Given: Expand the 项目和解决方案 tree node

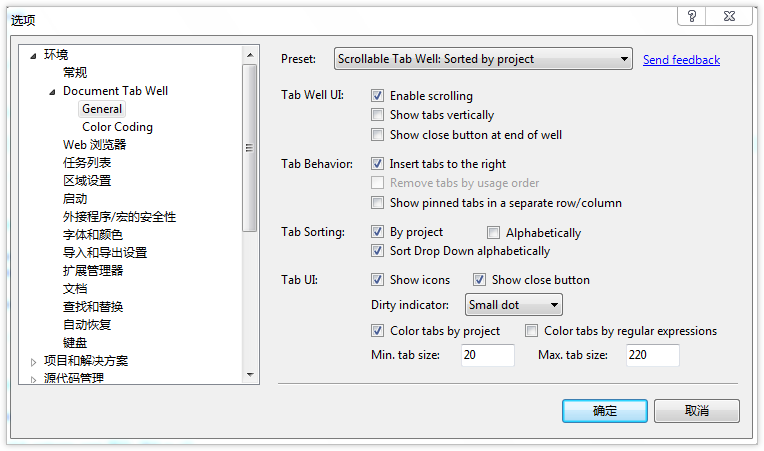Looking at the screenshot, I should coord(33,361).
